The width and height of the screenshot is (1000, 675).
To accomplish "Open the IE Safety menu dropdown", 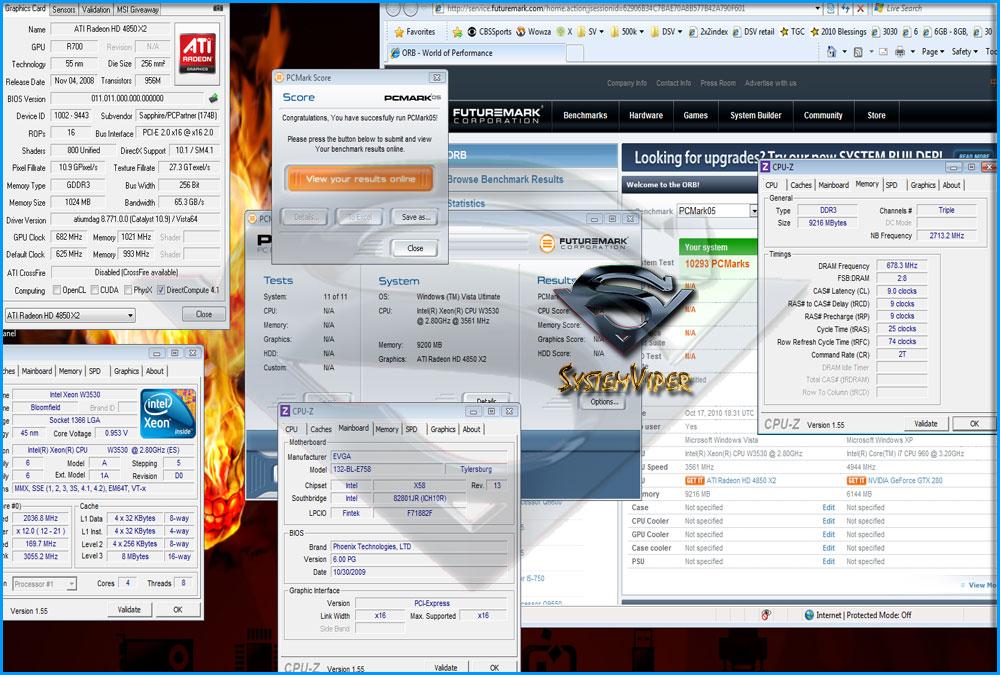I will coord(965,52).
